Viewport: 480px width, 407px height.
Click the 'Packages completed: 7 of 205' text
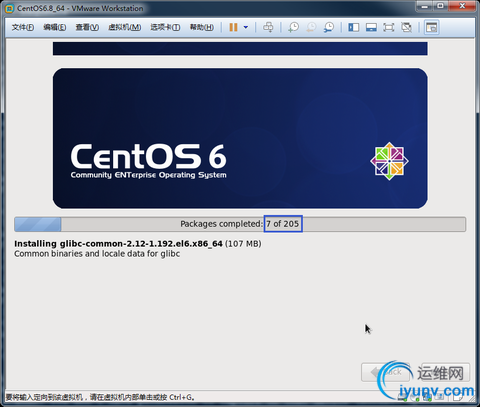[x=239, y=224]
